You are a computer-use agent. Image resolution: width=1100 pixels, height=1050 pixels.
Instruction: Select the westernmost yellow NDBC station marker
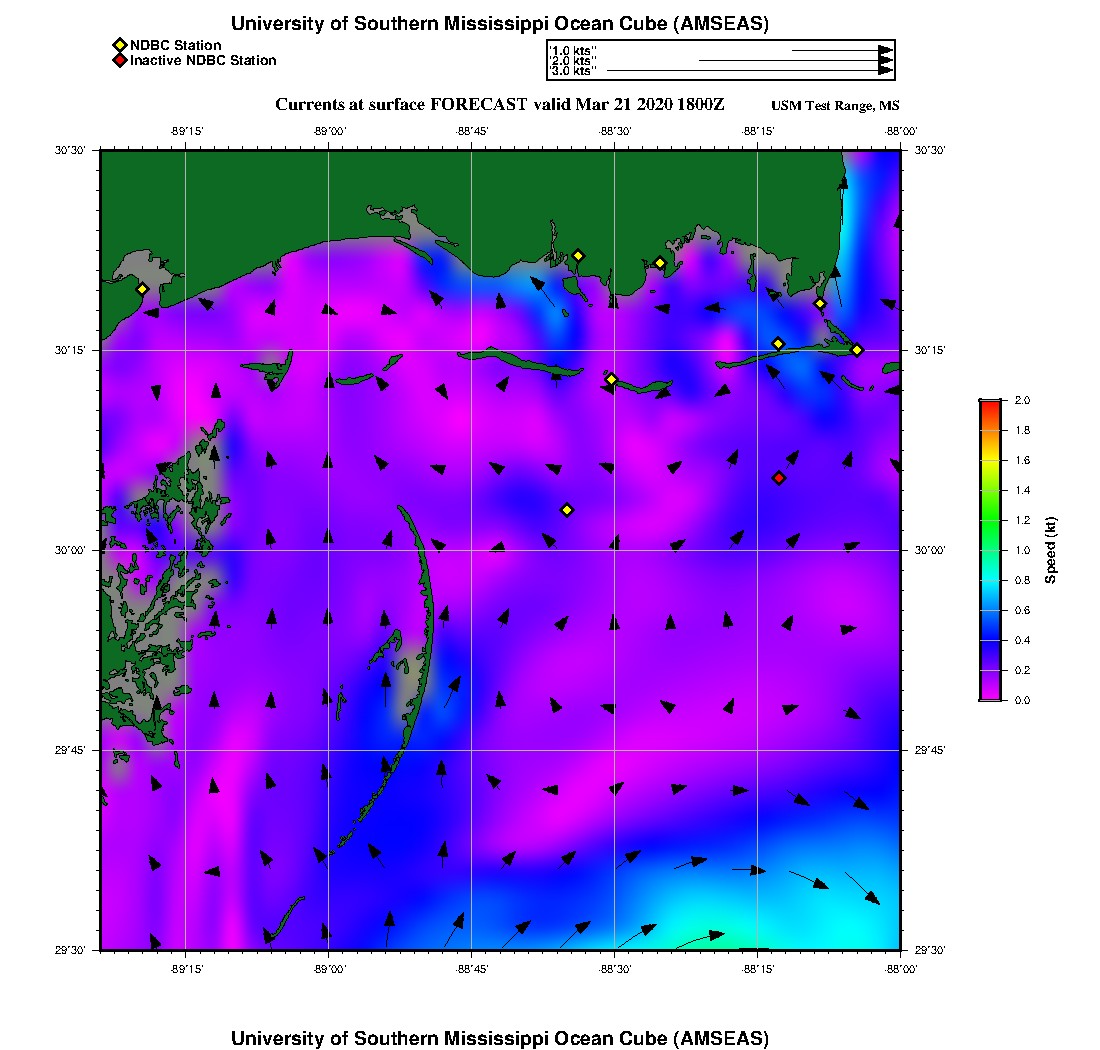pyautogui.click(x=142, y=289)
